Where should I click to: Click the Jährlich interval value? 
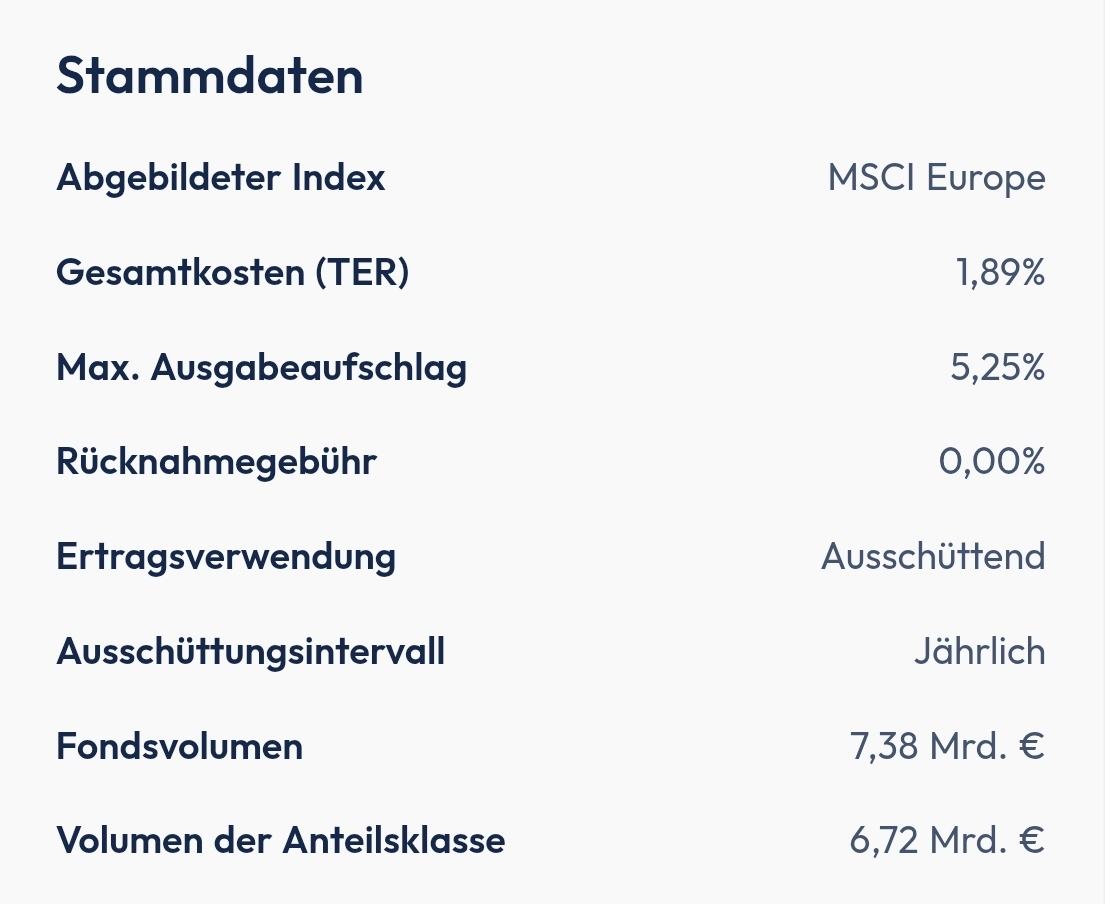(x=979, y=652)
